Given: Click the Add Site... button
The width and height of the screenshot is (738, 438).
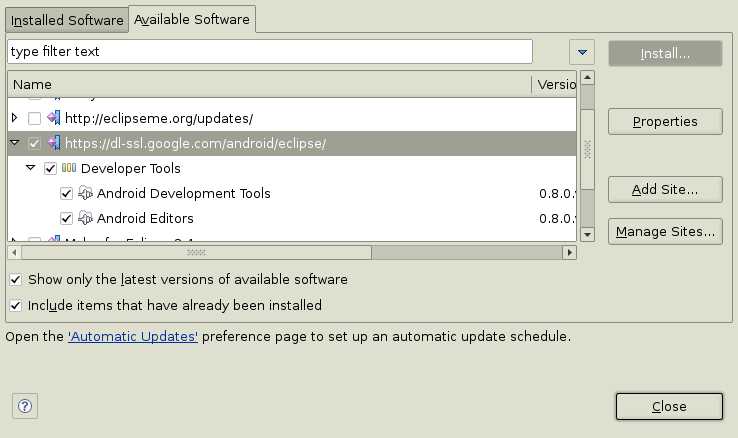Looking at the screenshot, I should 665,189.
